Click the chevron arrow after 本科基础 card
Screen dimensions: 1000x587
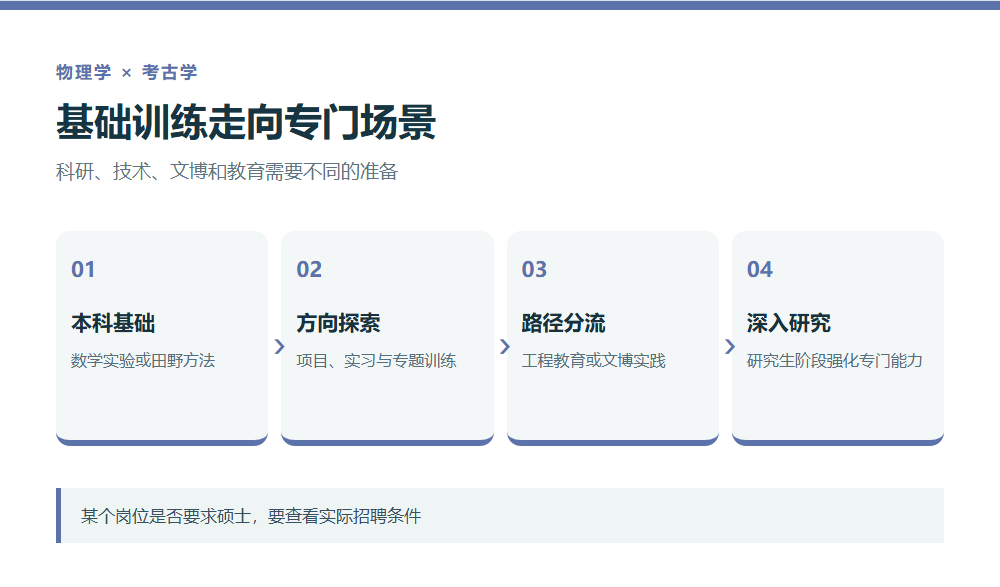tap(279, 346)
